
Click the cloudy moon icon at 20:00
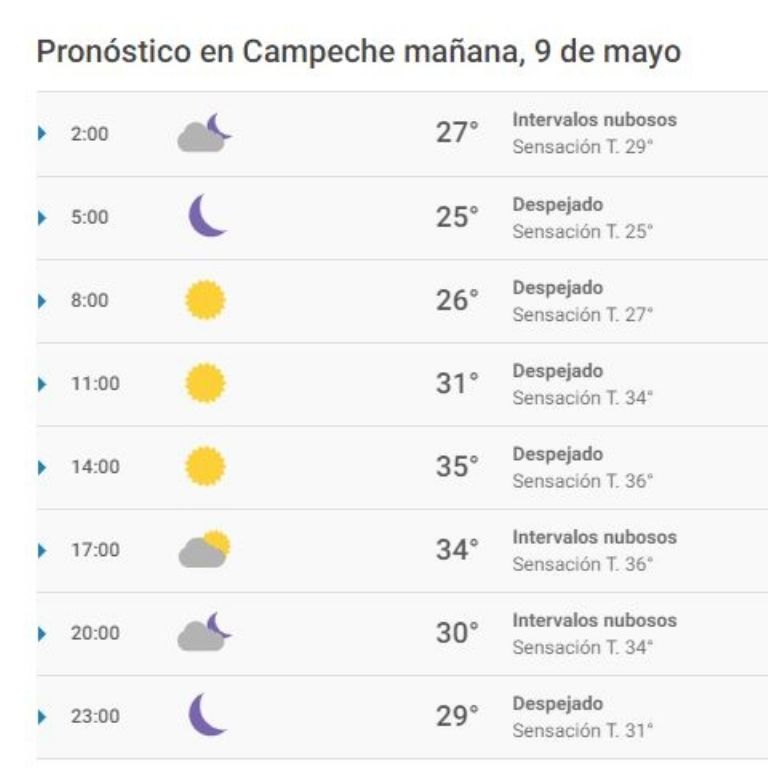[204, 632]
